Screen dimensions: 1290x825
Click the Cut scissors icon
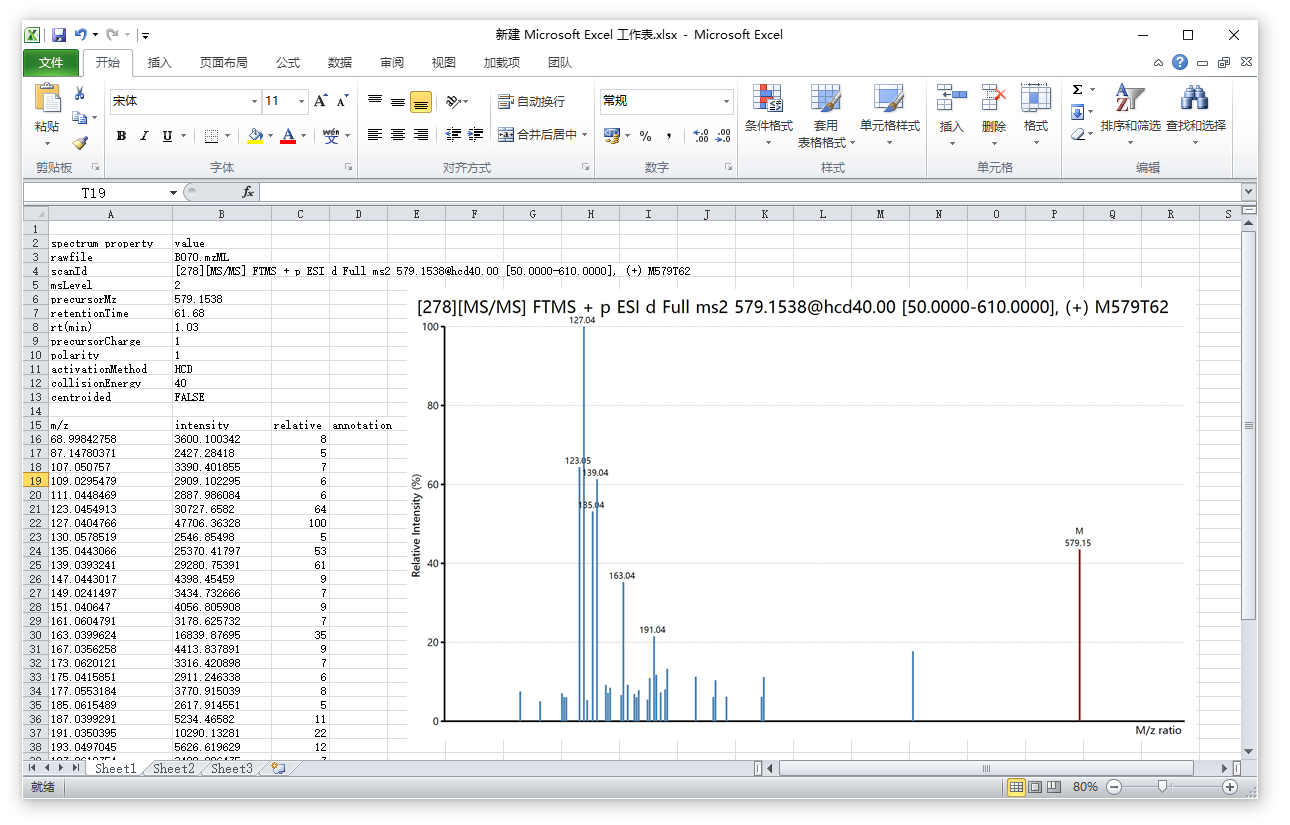[80, 94]
